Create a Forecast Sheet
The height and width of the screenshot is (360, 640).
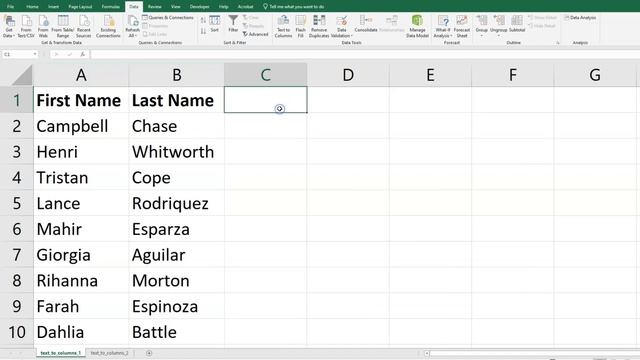pyautogui.click(x=462, y=27)
